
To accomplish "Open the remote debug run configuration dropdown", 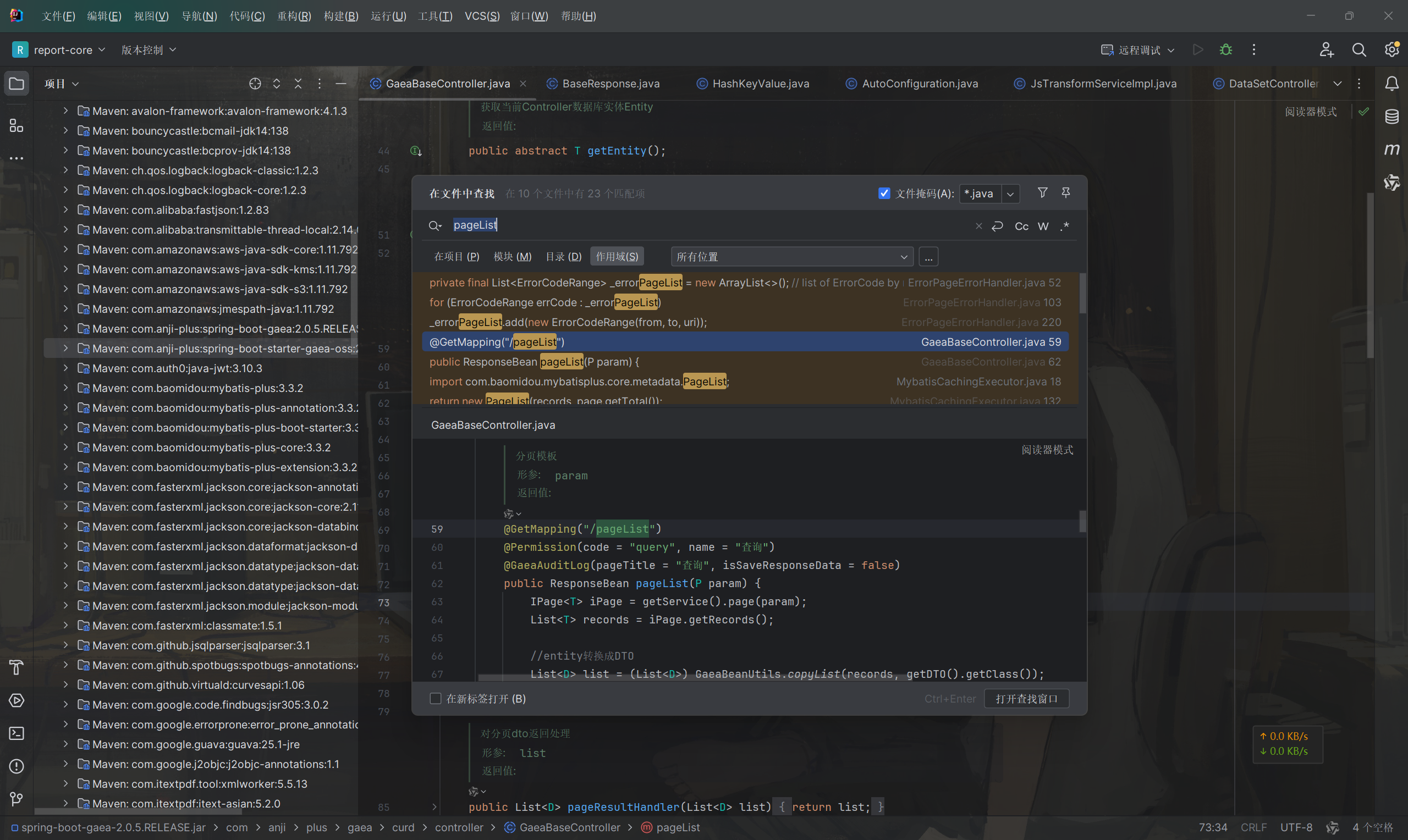I will (1138, 50).
